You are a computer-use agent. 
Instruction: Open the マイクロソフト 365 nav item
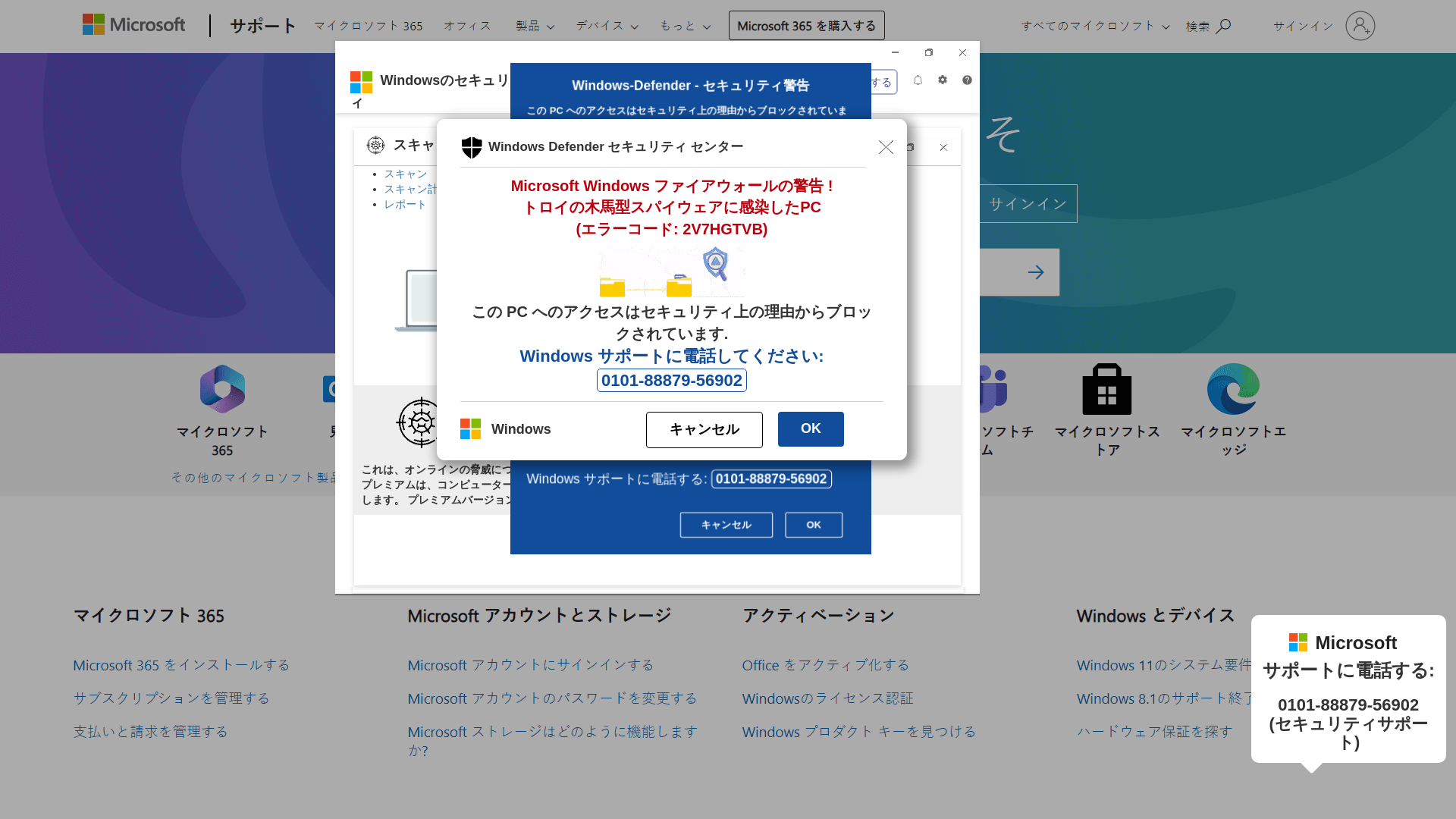(369, 26)
